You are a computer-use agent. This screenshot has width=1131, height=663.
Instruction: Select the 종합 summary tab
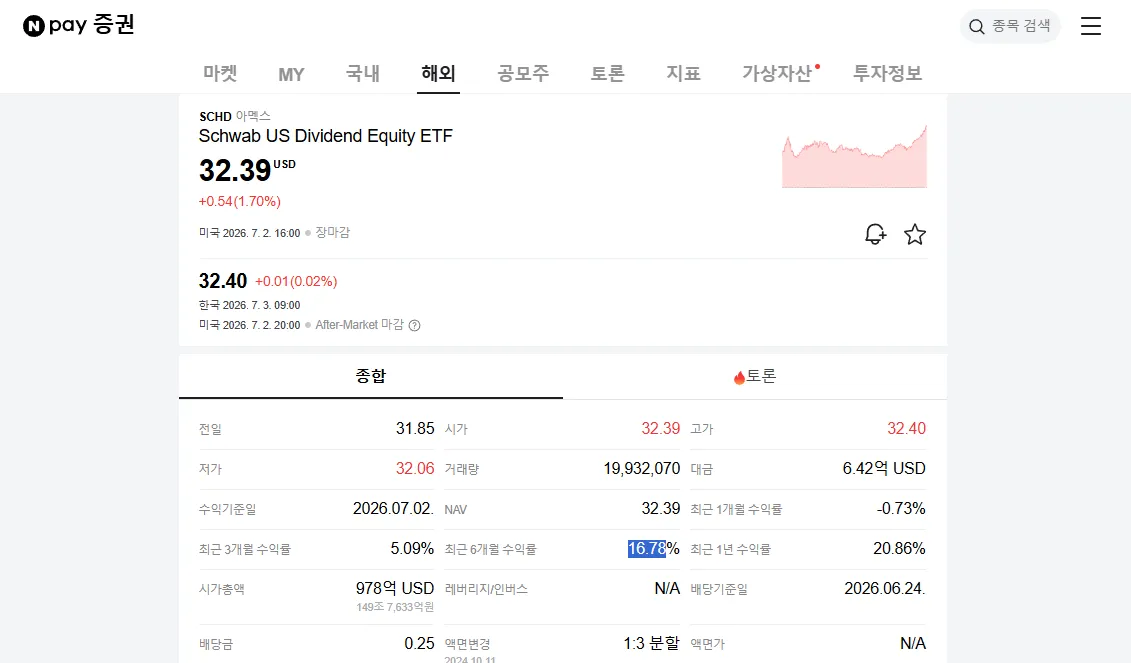(371, 376)
